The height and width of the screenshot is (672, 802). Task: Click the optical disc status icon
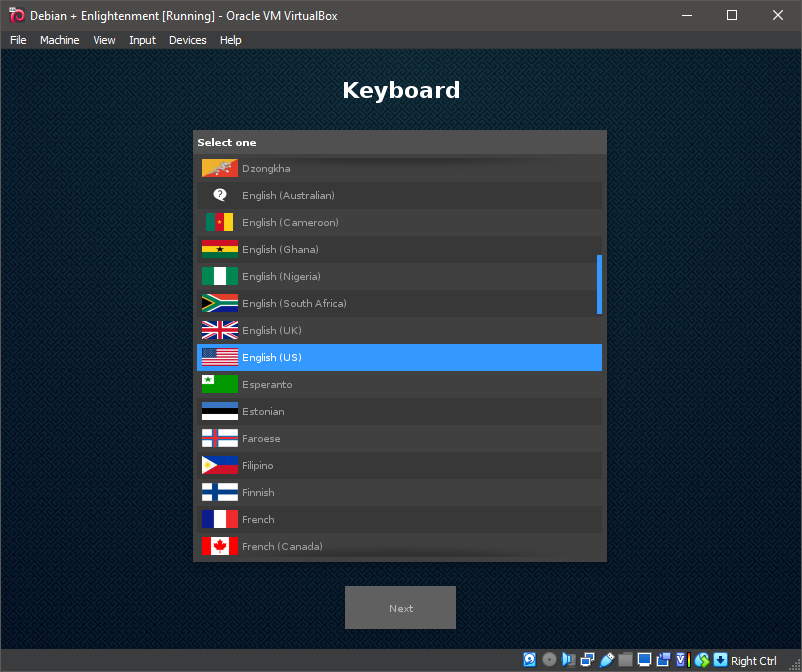[549, 660]
